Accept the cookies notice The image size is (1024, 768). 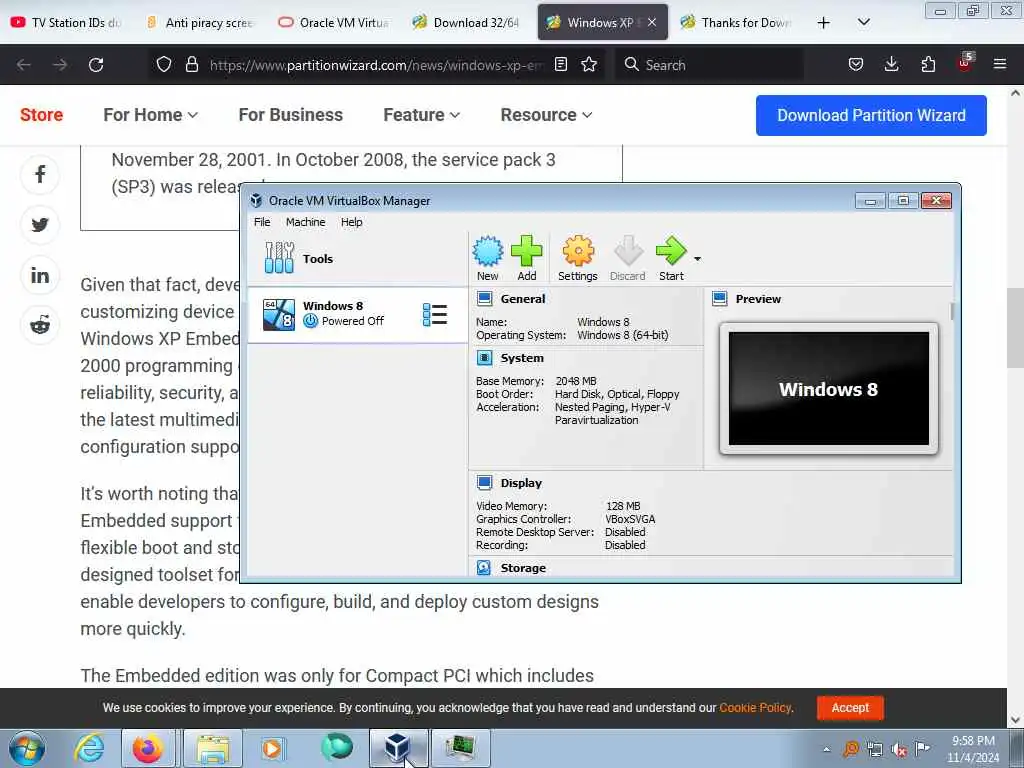850,708
